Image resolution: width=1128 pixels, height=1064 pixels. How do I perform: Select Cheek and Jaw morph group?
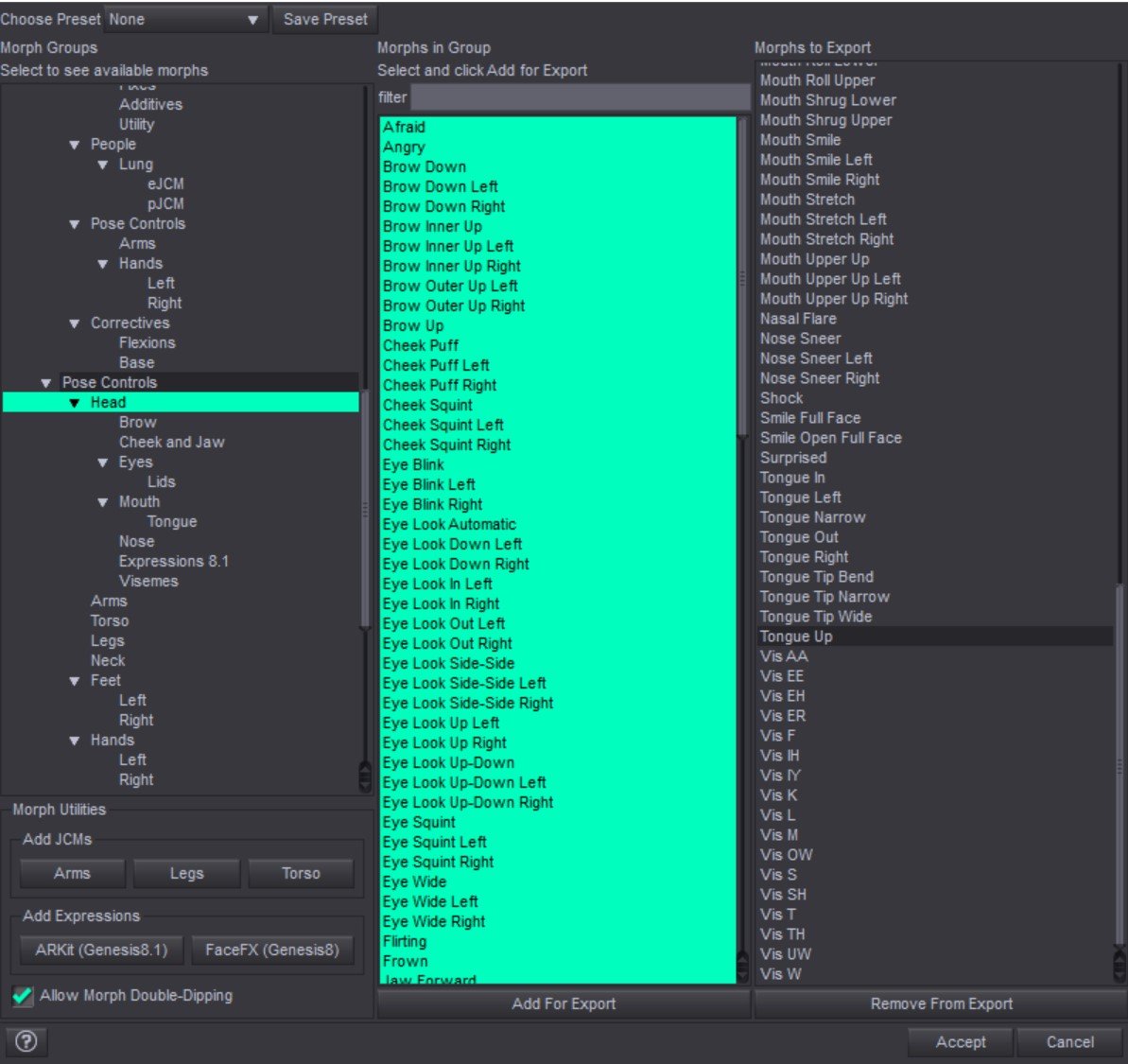(171, 443)
